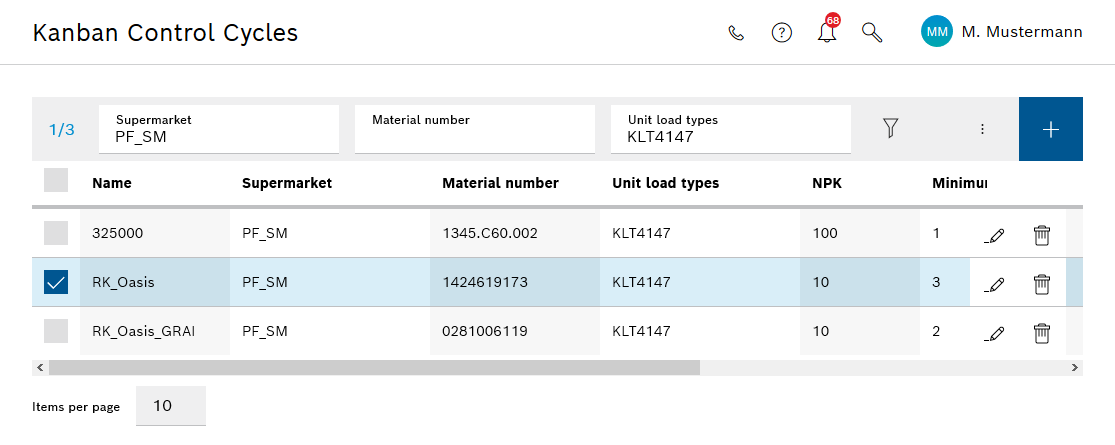
Task: Click the Material number filter field
Action: pos(475,129)
